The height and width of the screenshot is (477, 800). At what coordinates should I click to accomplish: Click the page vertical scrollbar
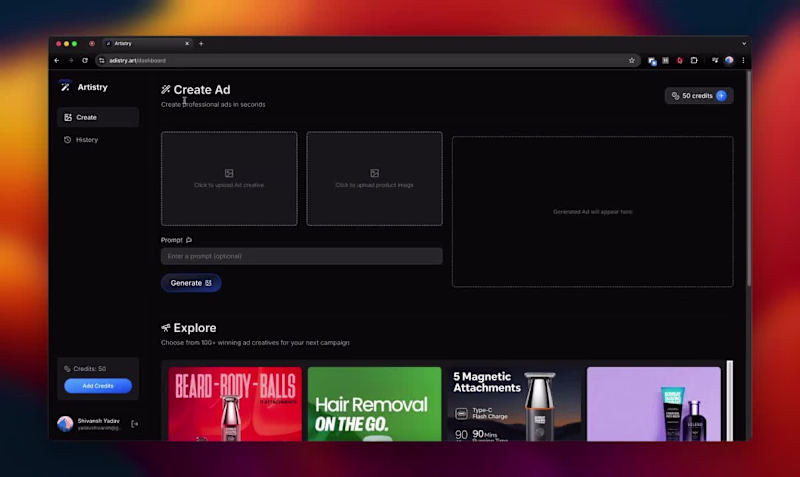[x=748, y=179]
